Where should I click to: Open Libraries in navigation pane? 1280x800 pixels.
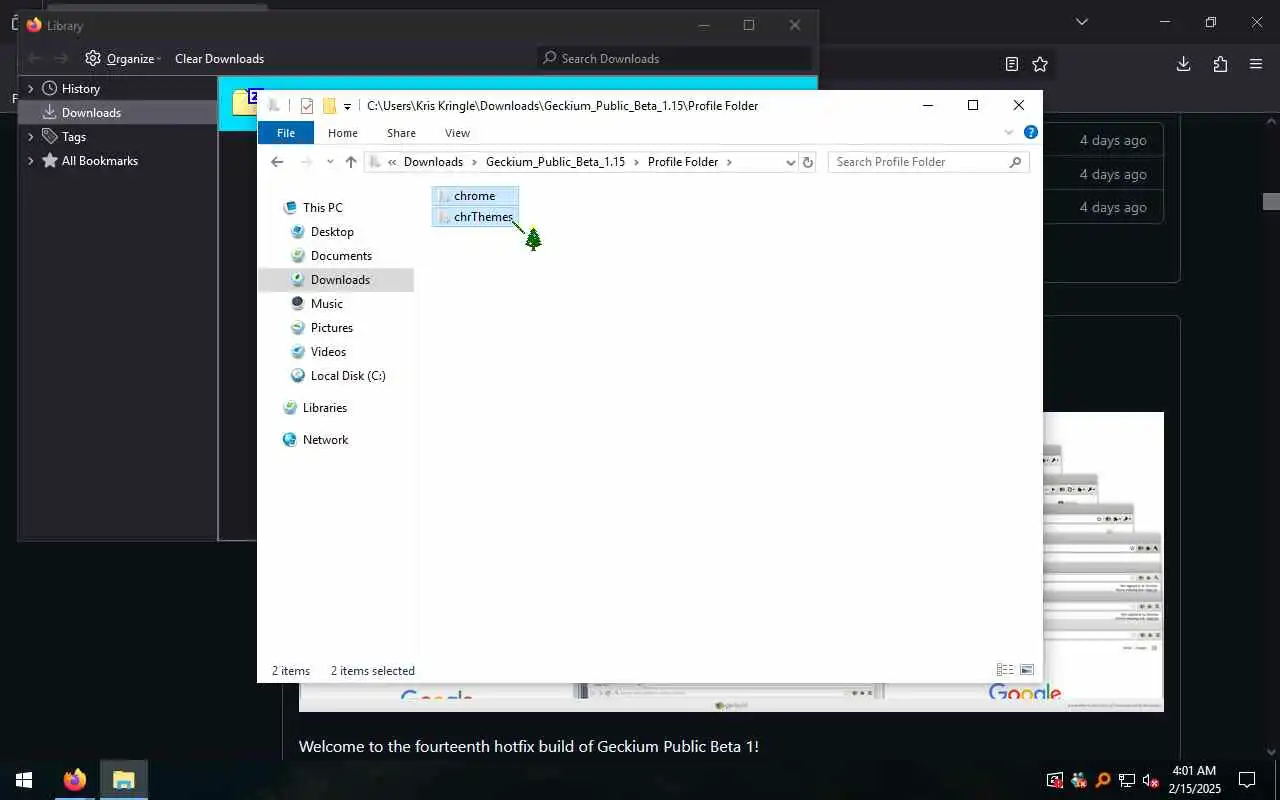324,408
